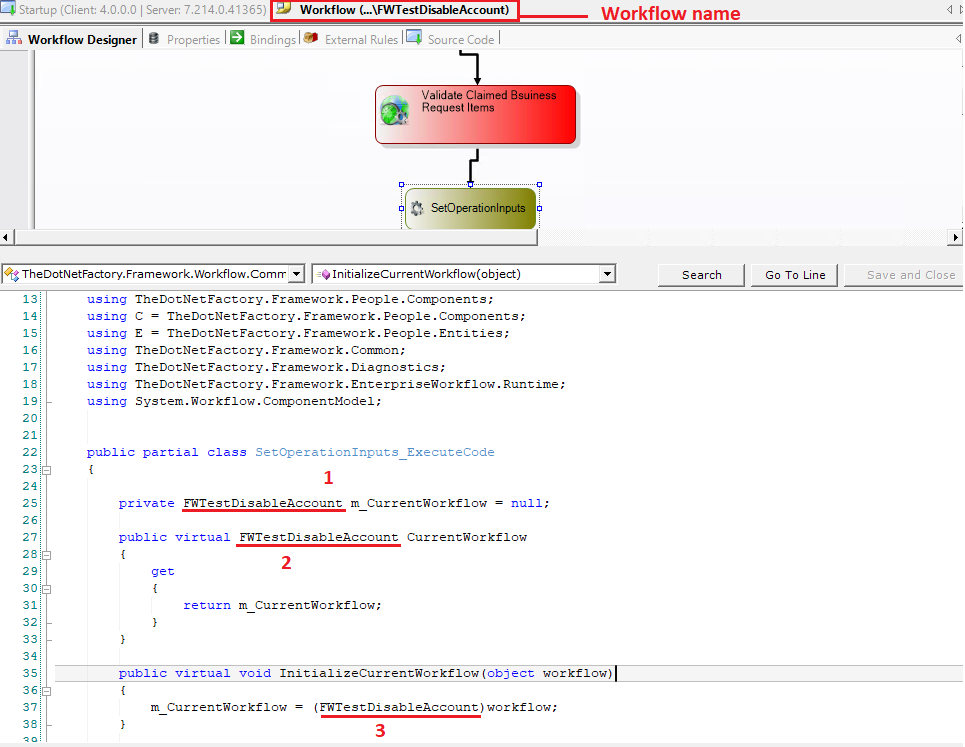Collapse the method block at line 36
This screenshot has width=965, height=747.
[x=47, y=691]
